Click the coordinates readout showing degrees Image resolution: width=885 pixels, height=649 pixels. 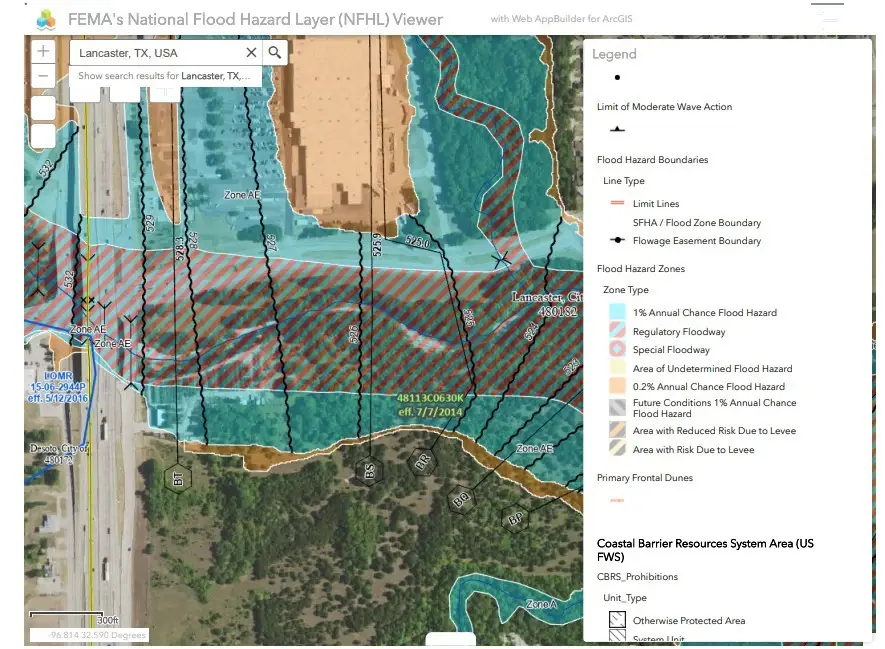90,635
